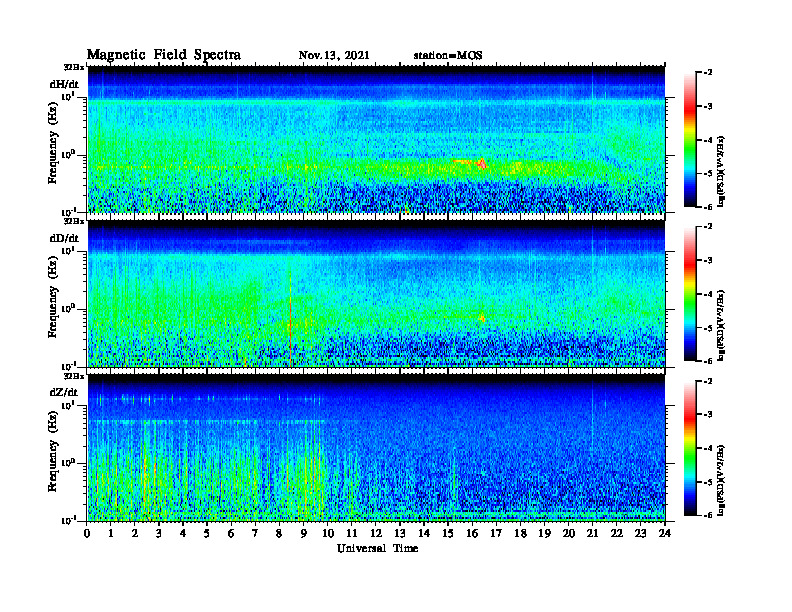This screenshot has height=612, width=792.
Task: Click hour tick label "9" on time axis
Action: point(303,534)
